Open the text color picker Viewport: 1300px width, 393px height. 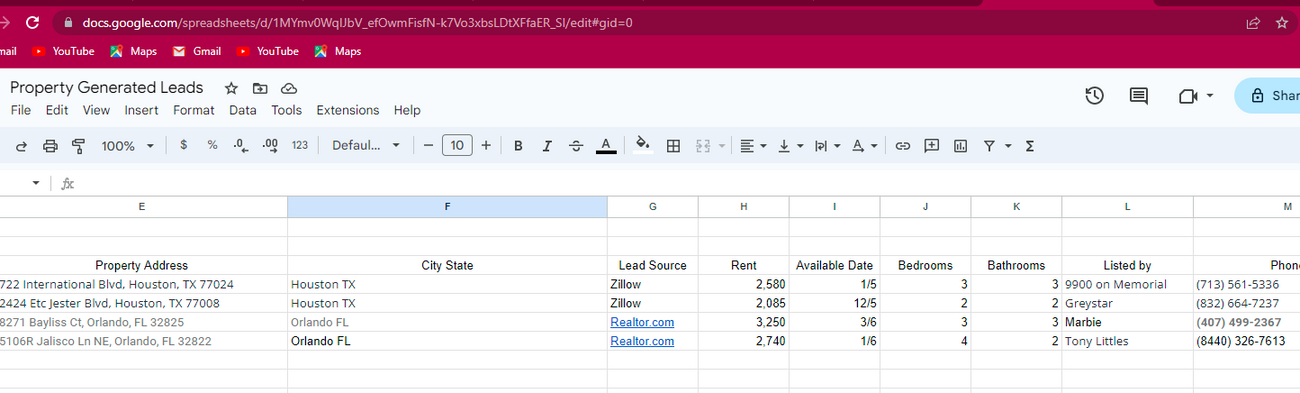(605, 146)
